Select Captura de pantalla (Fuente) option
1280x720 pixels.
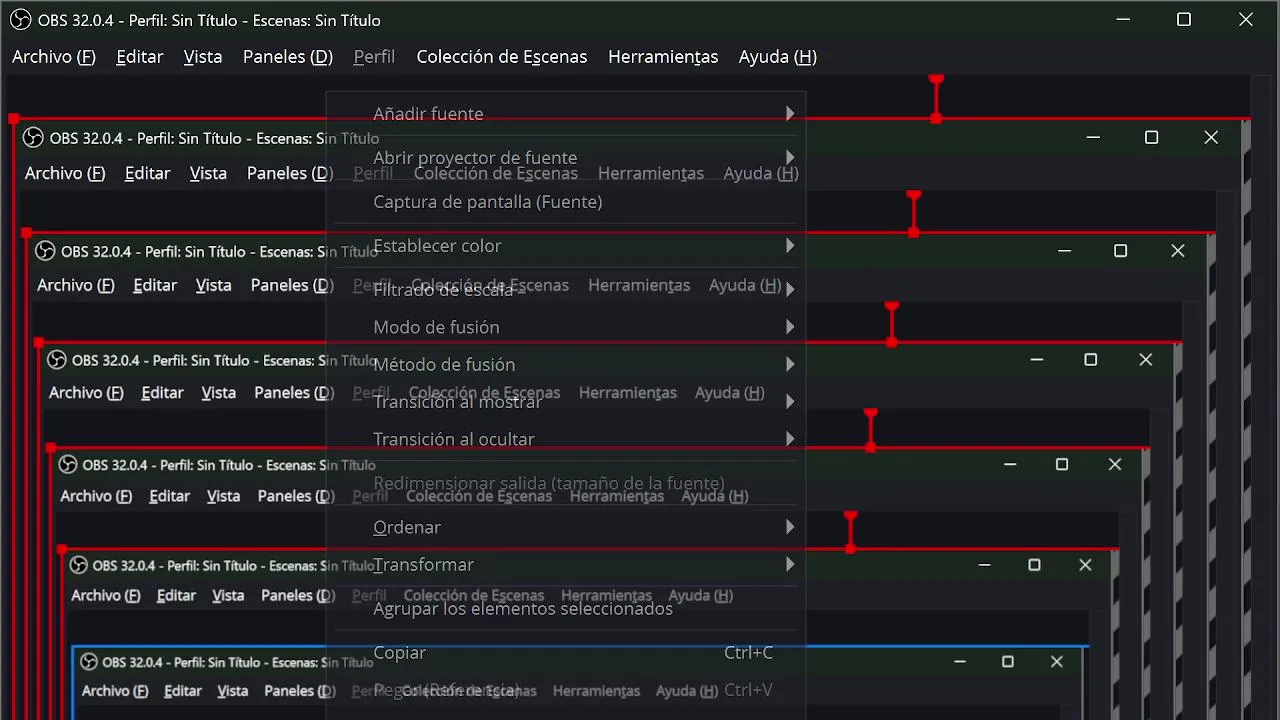pos(566,202)
